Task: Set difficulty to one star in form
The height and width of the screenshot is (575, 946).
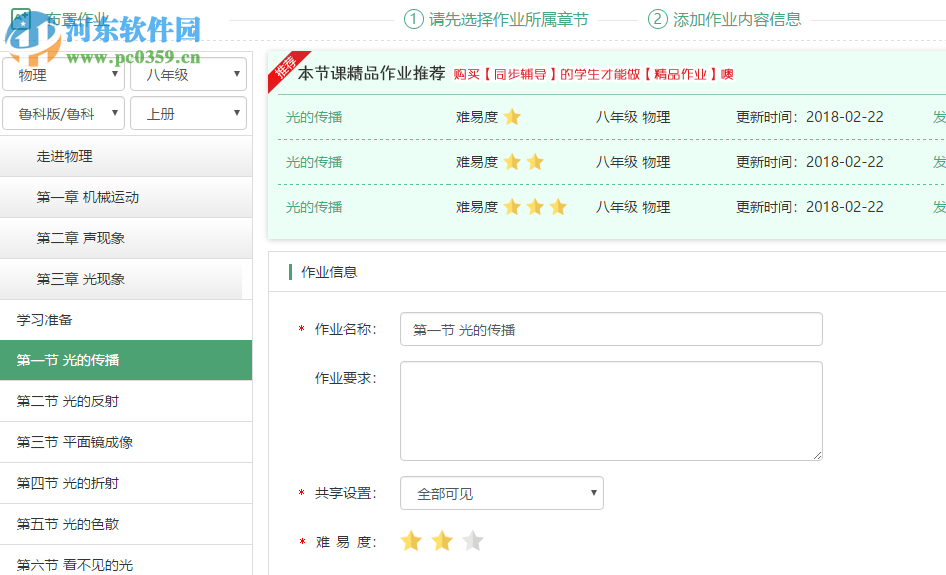Action: (x=411, y=541)
